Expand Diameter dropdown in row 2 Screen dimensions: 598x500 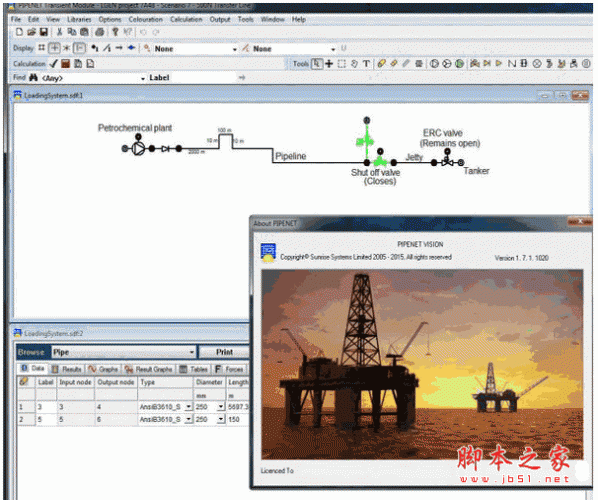point(221,420)
